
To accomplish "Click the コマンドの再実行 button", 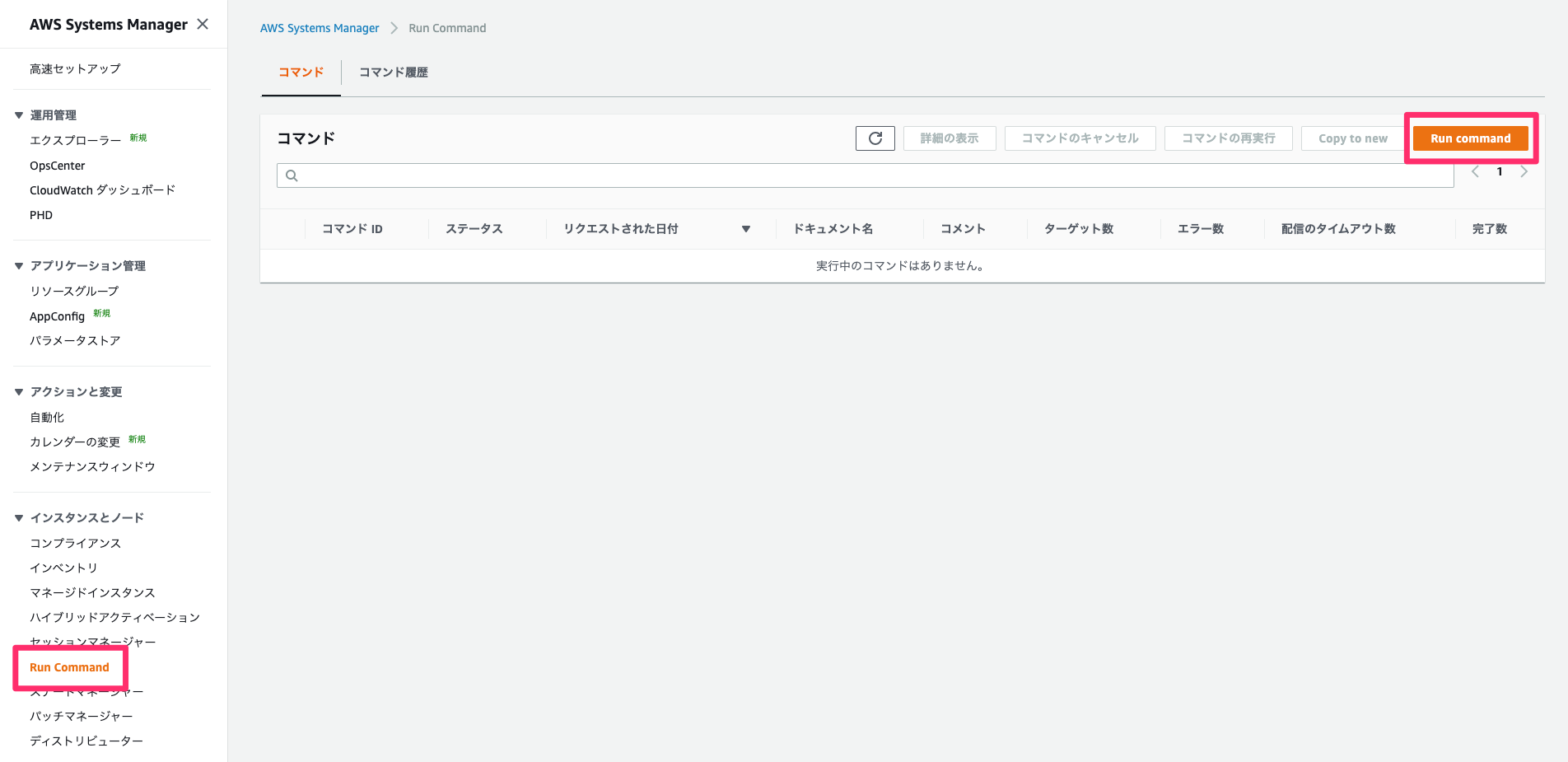I will point(1229,138).
